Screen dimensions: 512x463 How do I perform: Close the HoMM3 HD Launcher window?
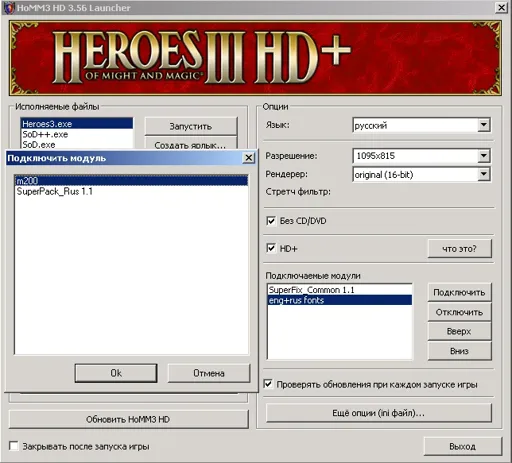501,7
